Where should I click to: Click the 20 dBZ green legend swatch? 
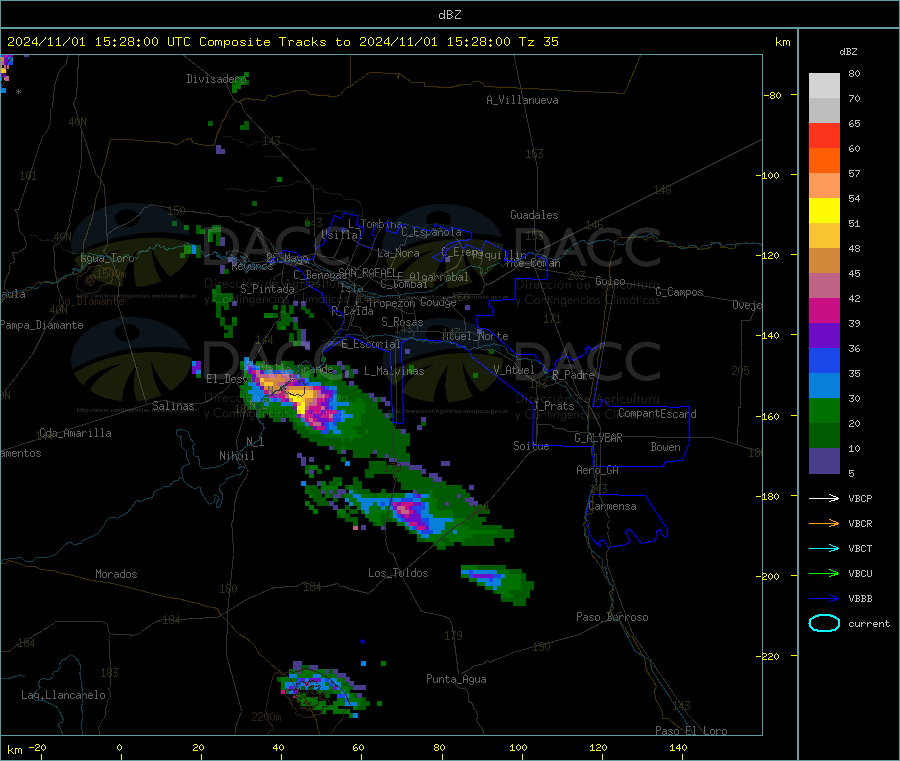(824, 410)
